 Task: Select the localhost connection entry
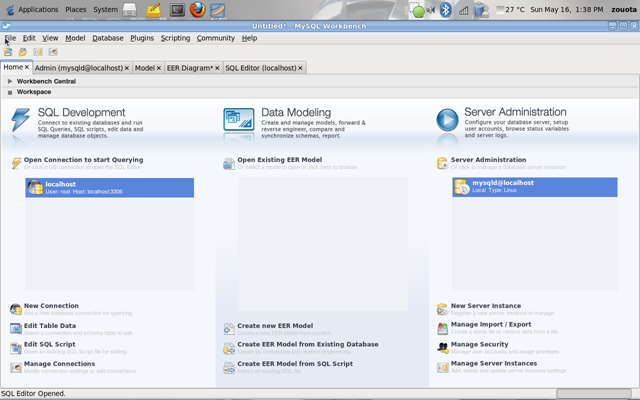(109, 188)
